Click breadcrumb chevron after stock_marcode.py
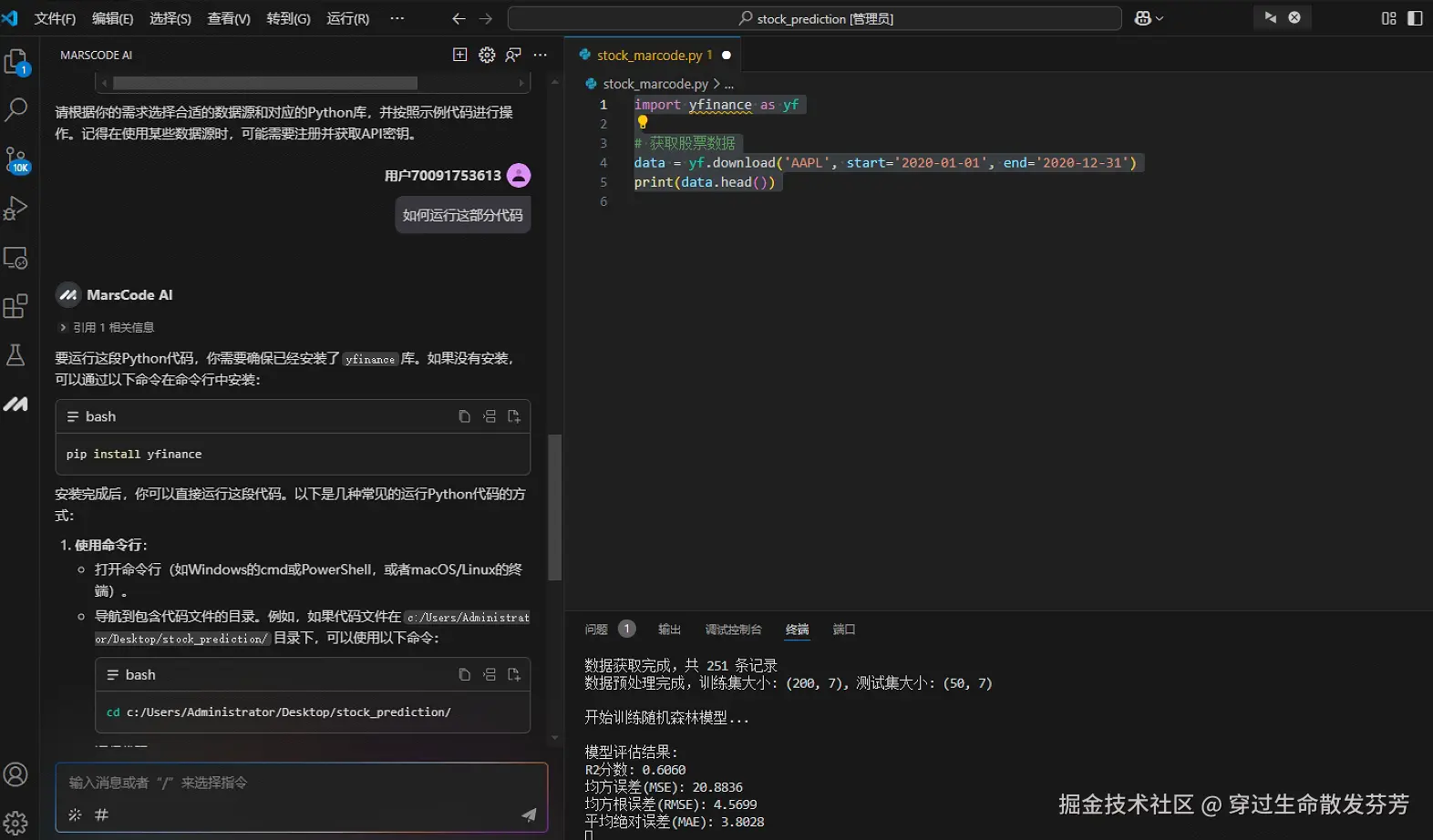The height and width of the screenshot is (840, 1433). pos(716,83)
